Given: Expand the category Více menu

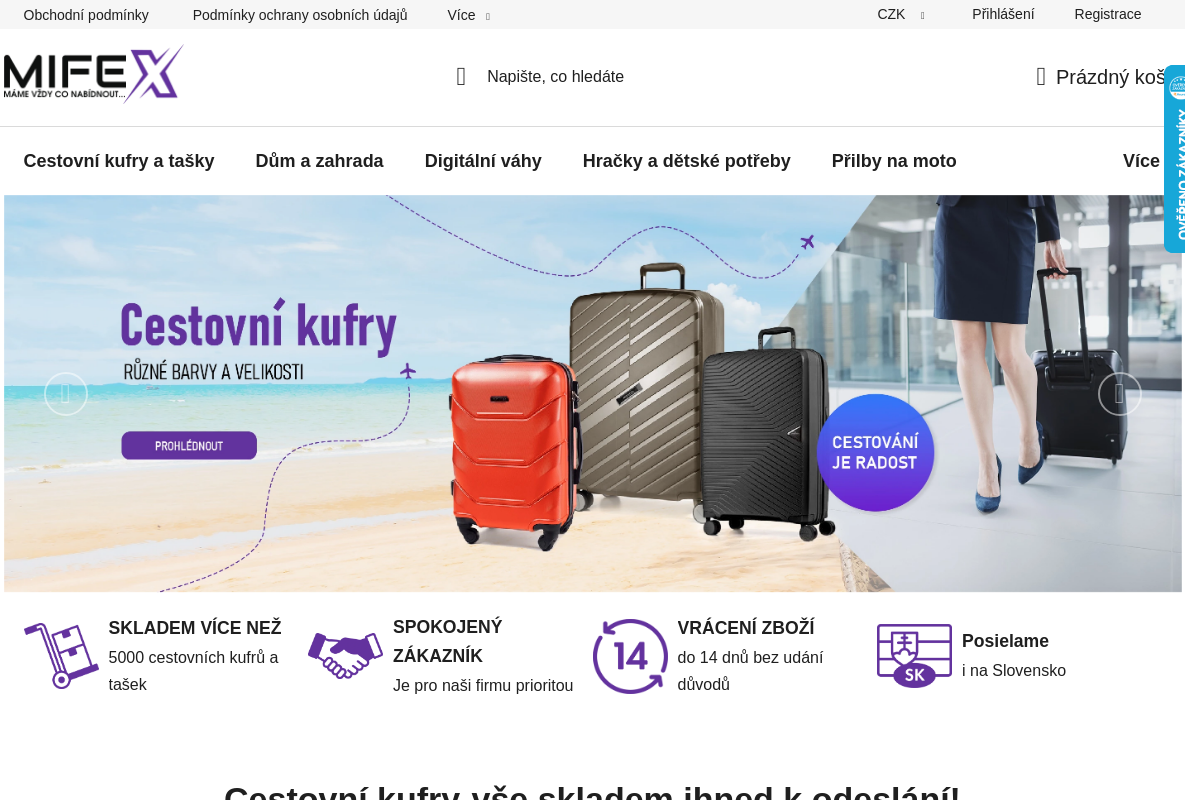Looking at the screenshot, I should (x=1143, y=161).
